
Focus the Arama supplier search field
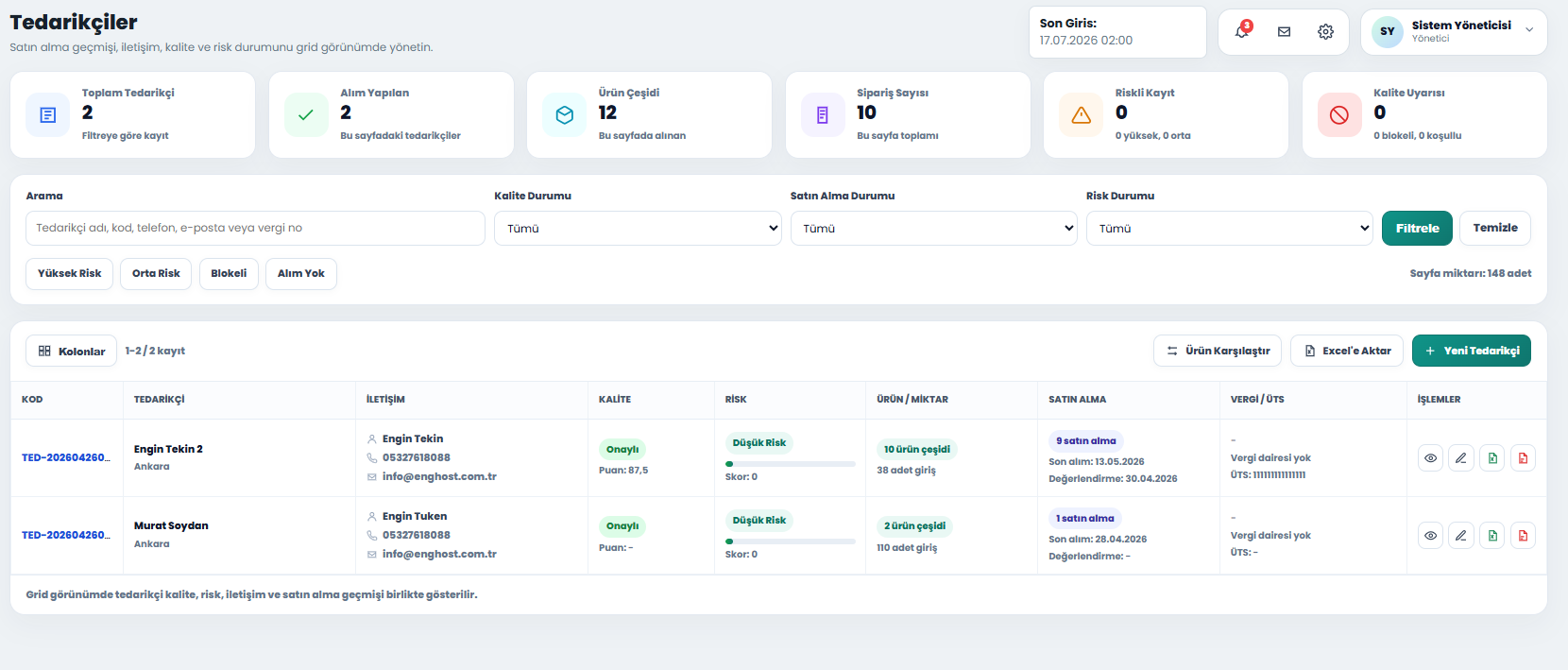pyautogui.click(x=255, y=228)
